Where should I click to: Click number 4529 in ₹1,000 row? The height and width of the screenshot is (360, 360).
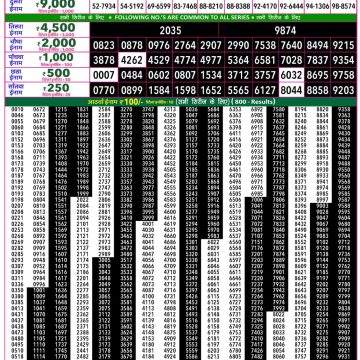pyautogui.click(x=159, y=60)
